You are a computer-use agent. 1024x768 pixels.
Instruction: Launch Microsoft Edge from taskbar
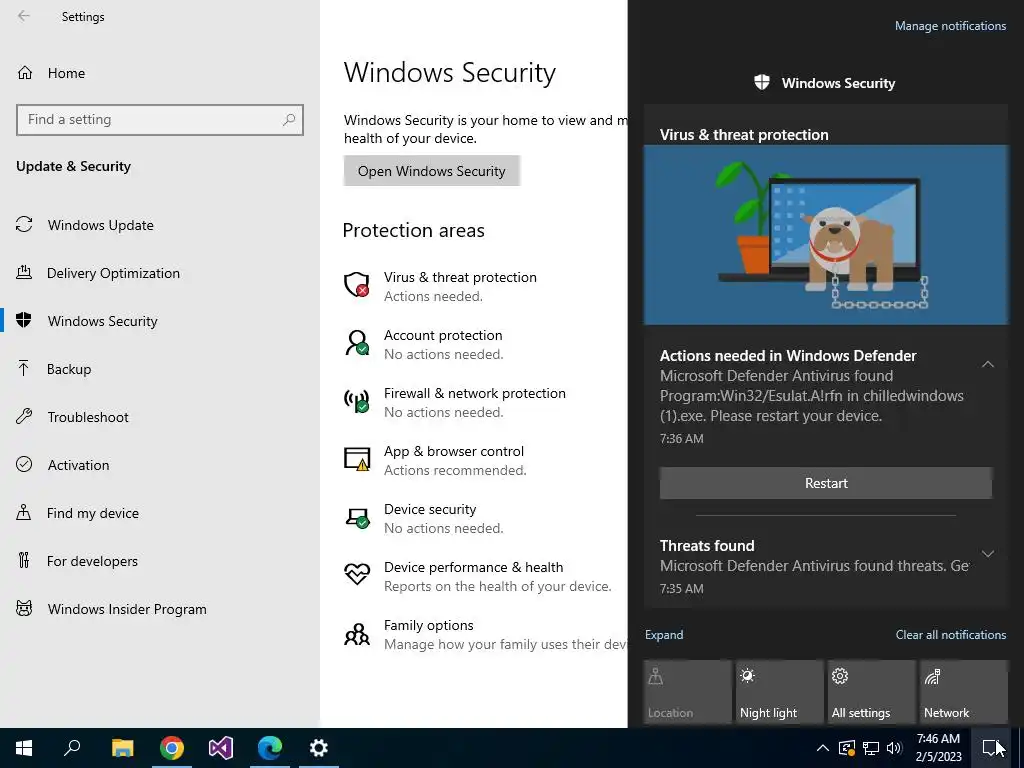(x=270, y=748)
